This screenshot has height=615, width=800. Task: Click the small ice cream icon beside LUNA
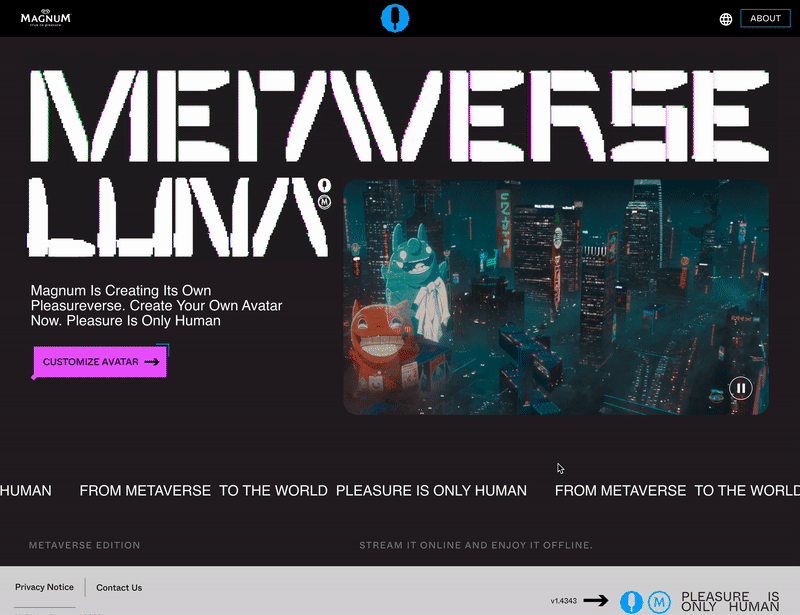click(x=324, y=185)
